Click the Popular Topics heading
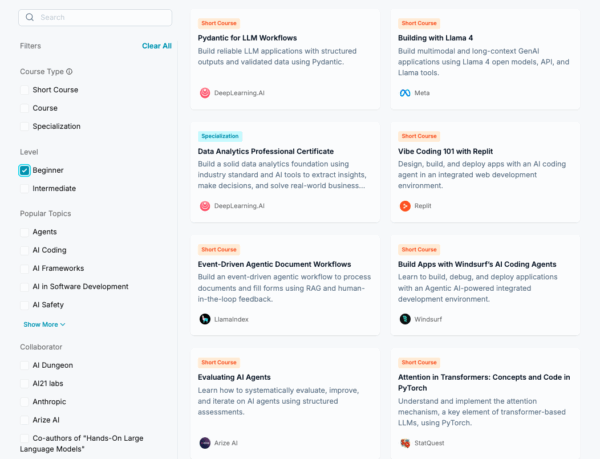The height and width of the screenshot is (459, 600). 46,213
